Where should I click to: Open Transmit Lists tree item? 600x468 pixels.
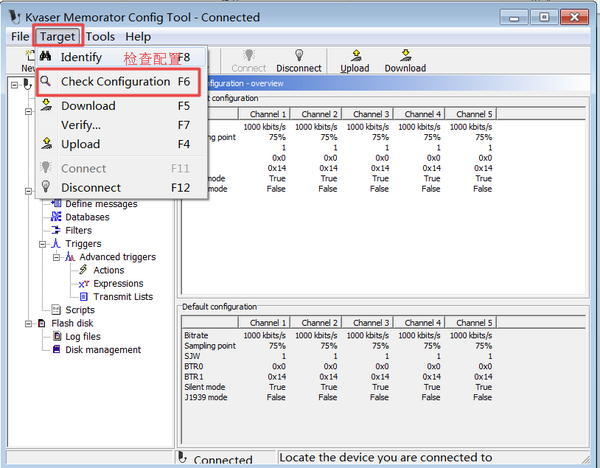coord(123,297)
